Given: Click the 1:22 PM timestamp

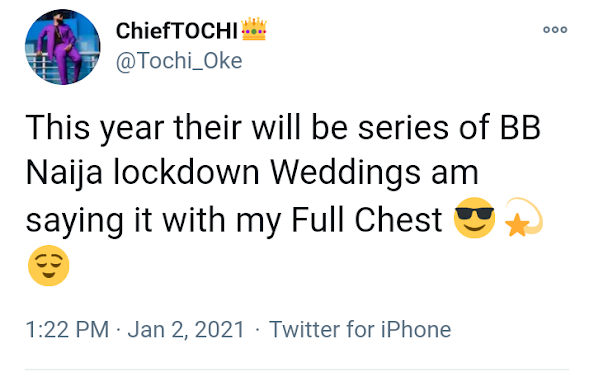Looking at the screenshot, I should (67, 329).
